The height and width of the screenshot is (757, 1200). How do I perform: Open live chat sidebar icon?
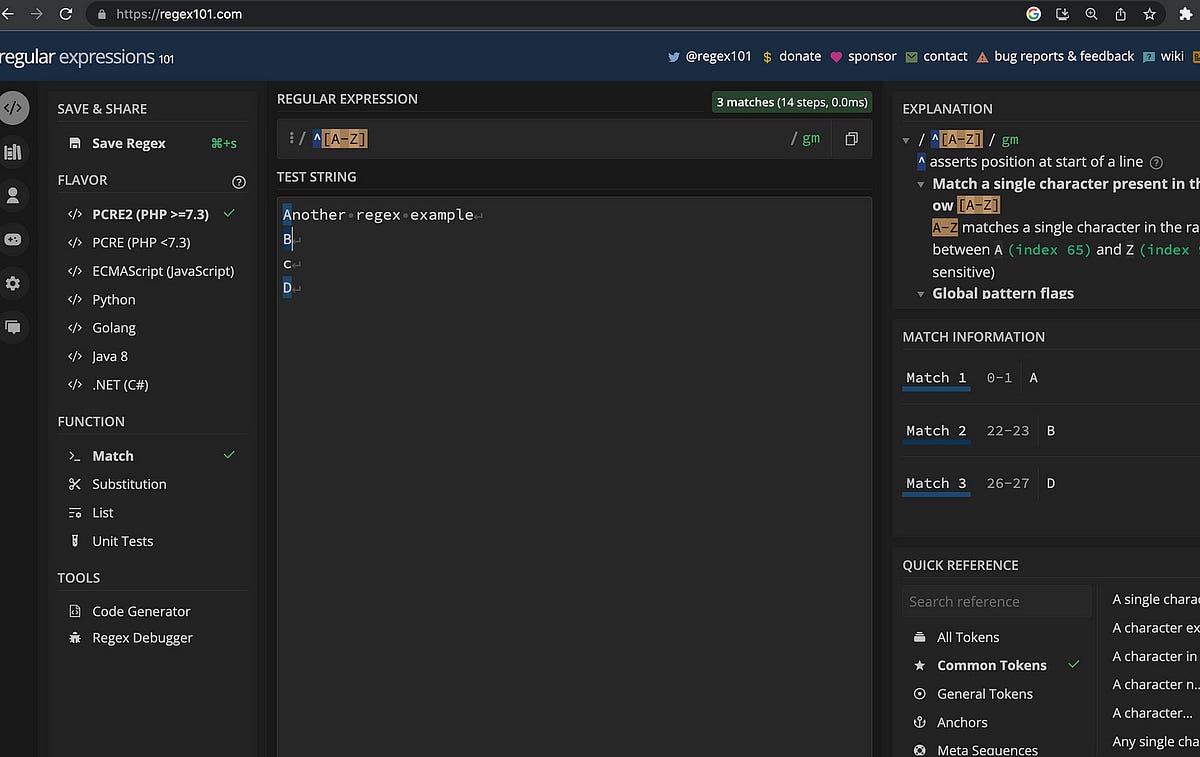[12, 327]
